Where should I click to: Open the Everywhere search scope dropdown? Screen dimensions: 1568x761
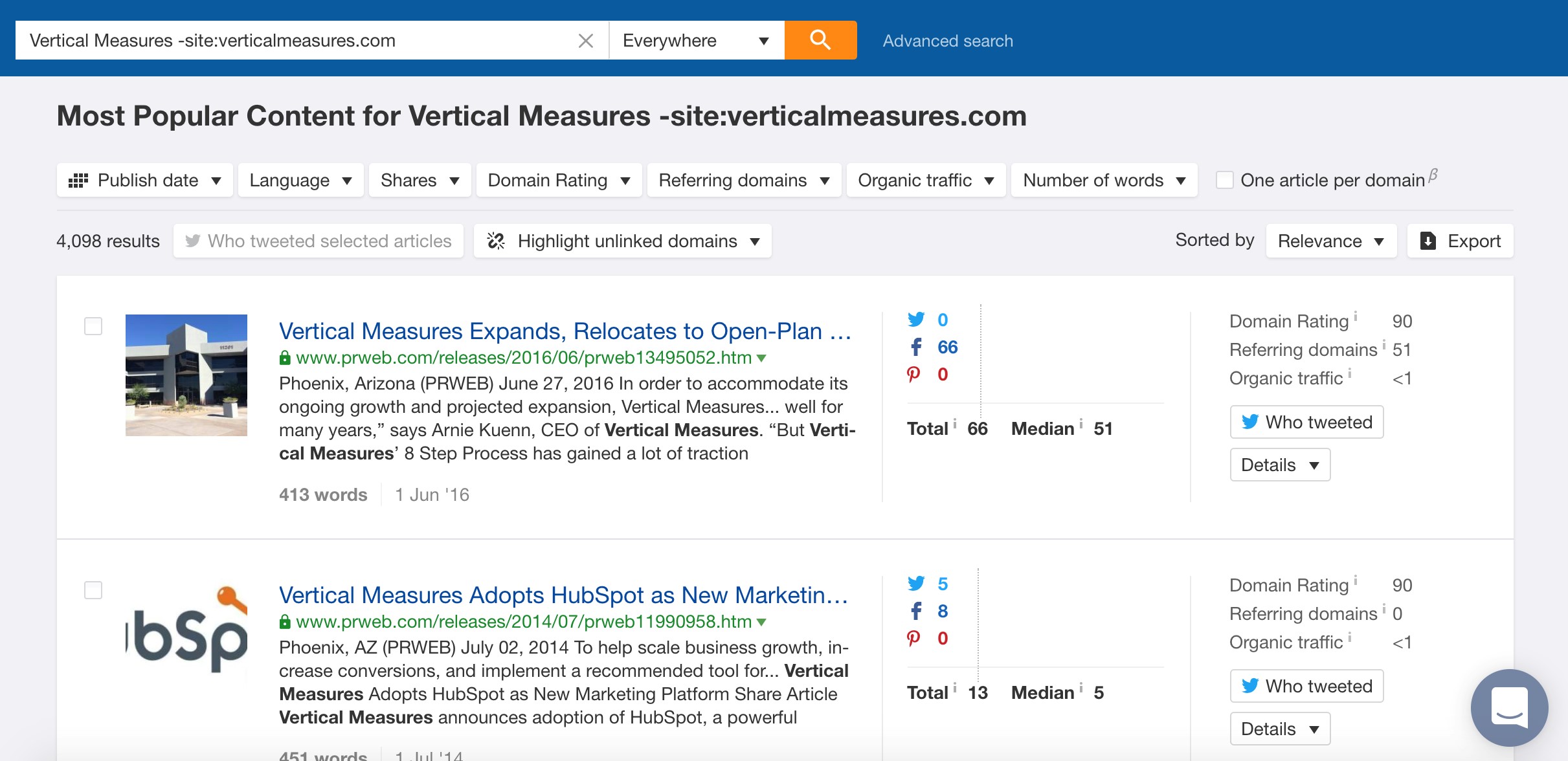point(697,40)
